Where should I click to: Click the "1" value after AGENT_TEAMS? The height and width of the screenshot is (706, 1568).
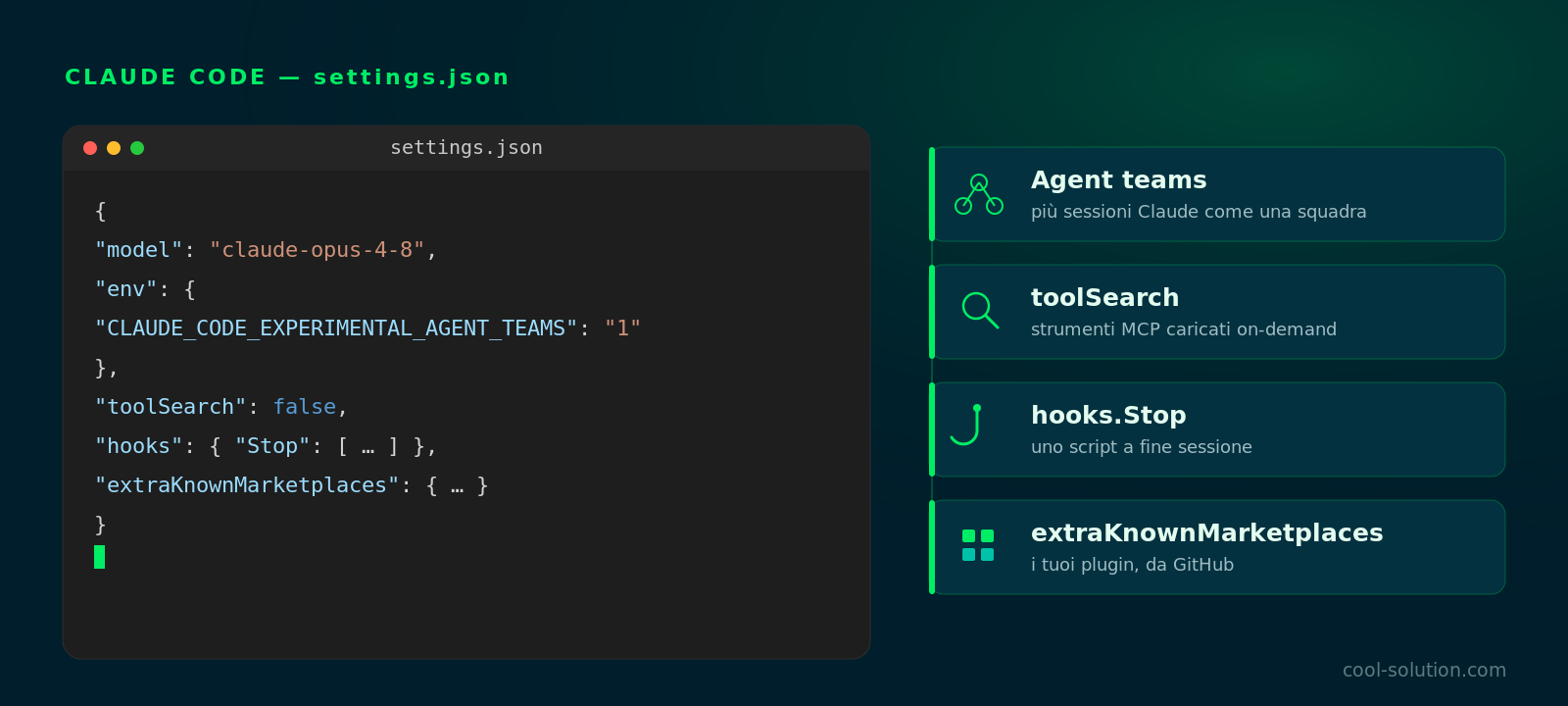coord(622,328)
